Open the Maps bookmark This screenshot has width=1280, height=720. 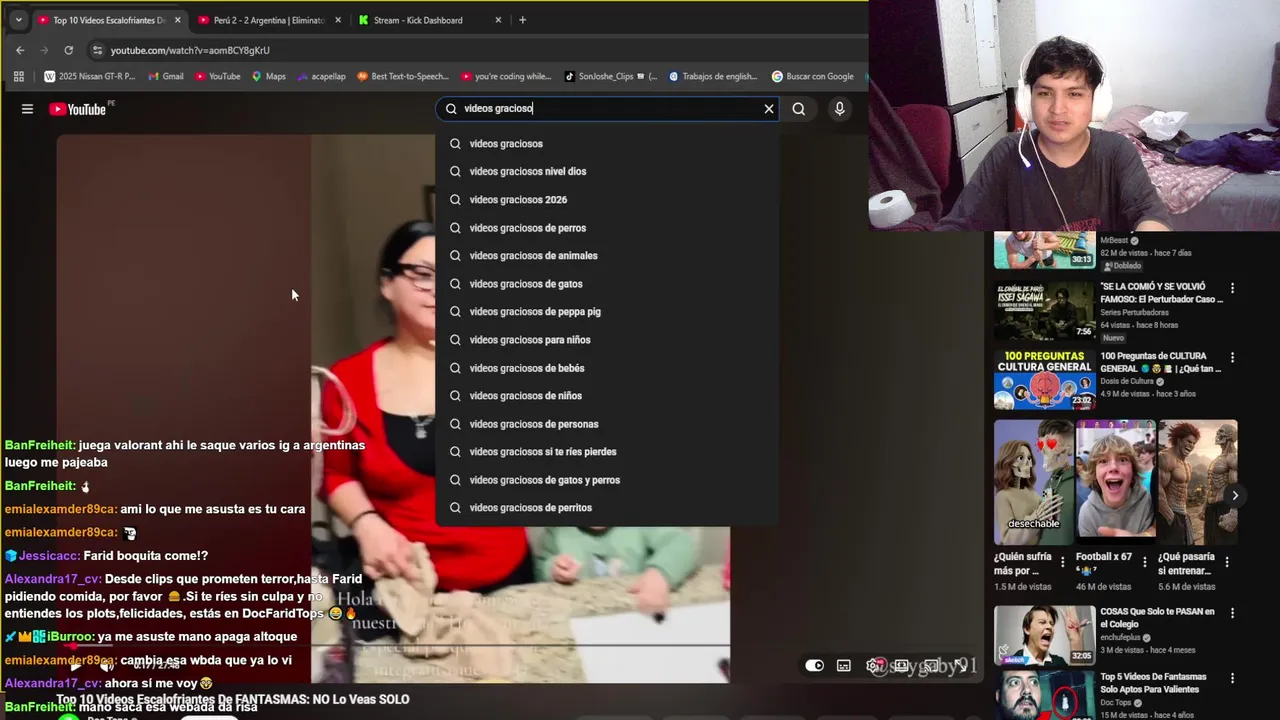pyautogui.click(x=269, y=76)
